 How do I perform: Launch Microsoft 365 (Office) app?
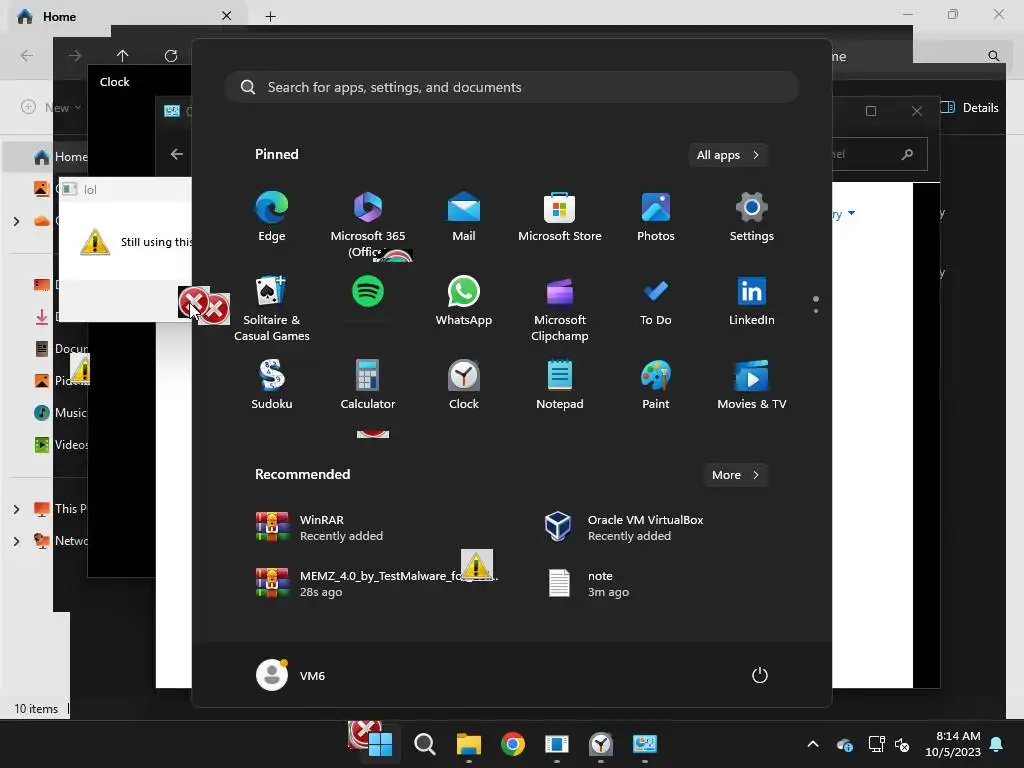click(368, 224)
